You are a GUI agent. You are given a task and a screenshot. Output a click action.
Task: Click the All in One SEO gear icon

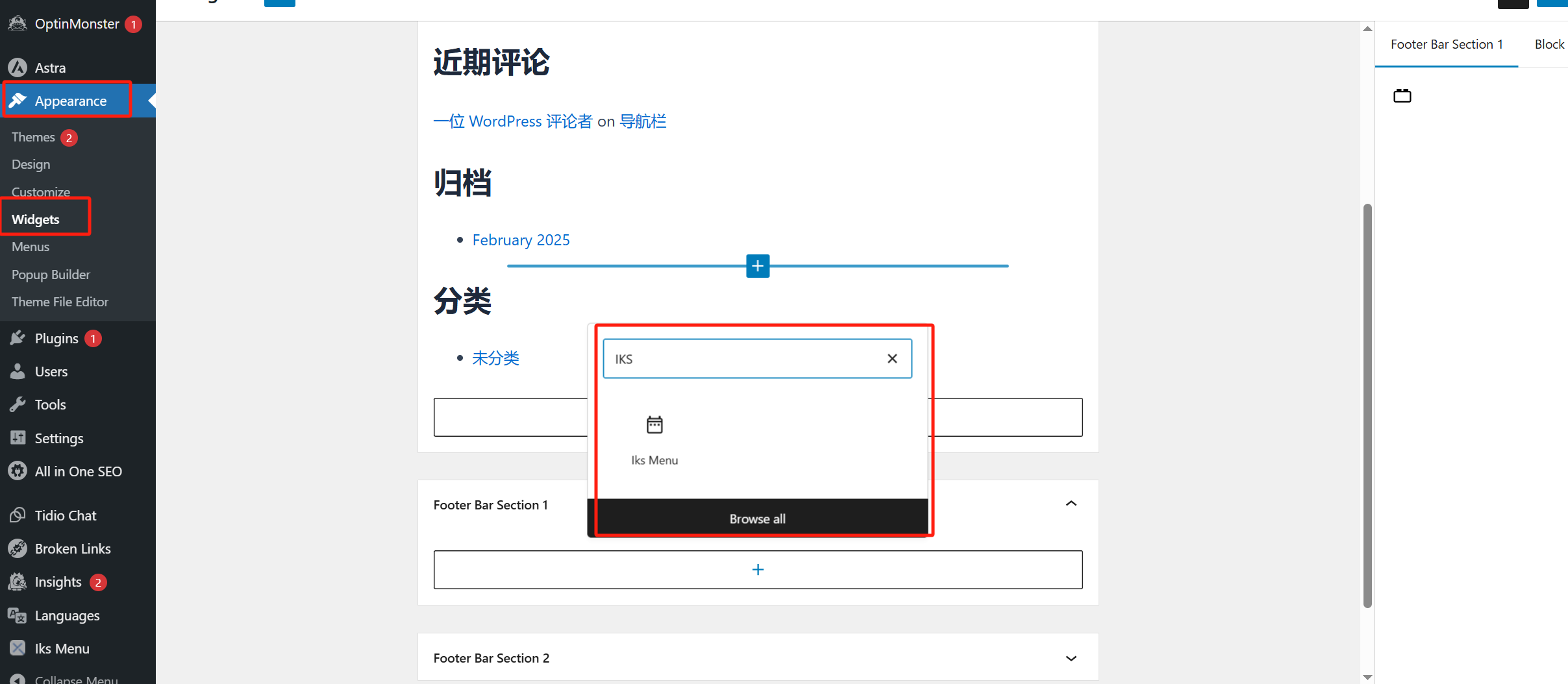click(18, 471)
